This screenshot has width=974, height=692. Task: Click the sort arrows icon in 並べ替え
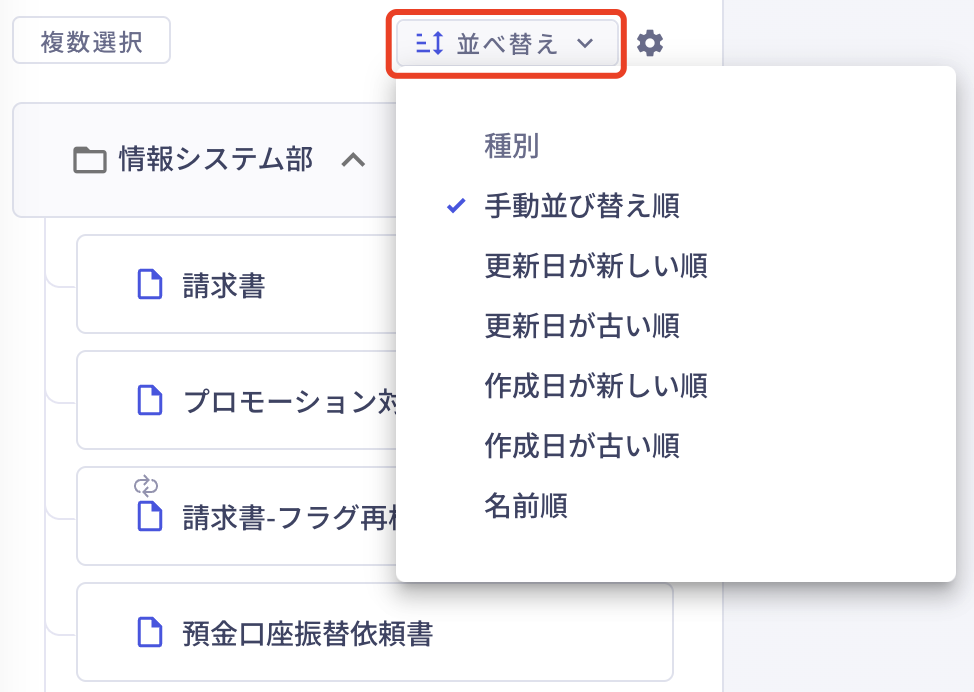(x=429, y=44)
